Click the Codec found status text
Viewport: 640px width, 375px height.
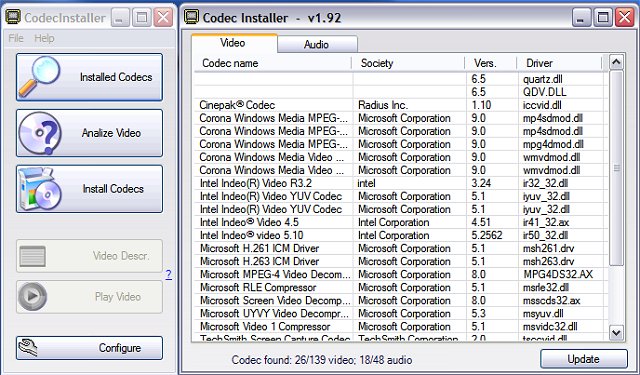[322, 360]
